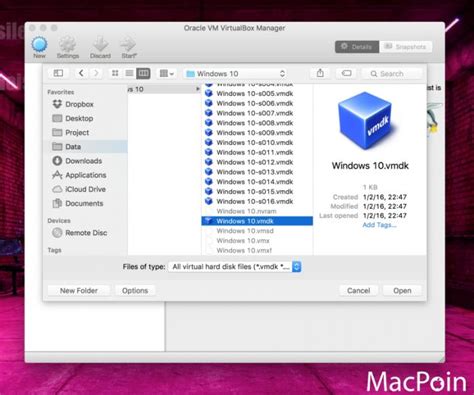474x395 pixels.
Task: Select file Windows 10-s009.vmdk
Action: point(257,133)
